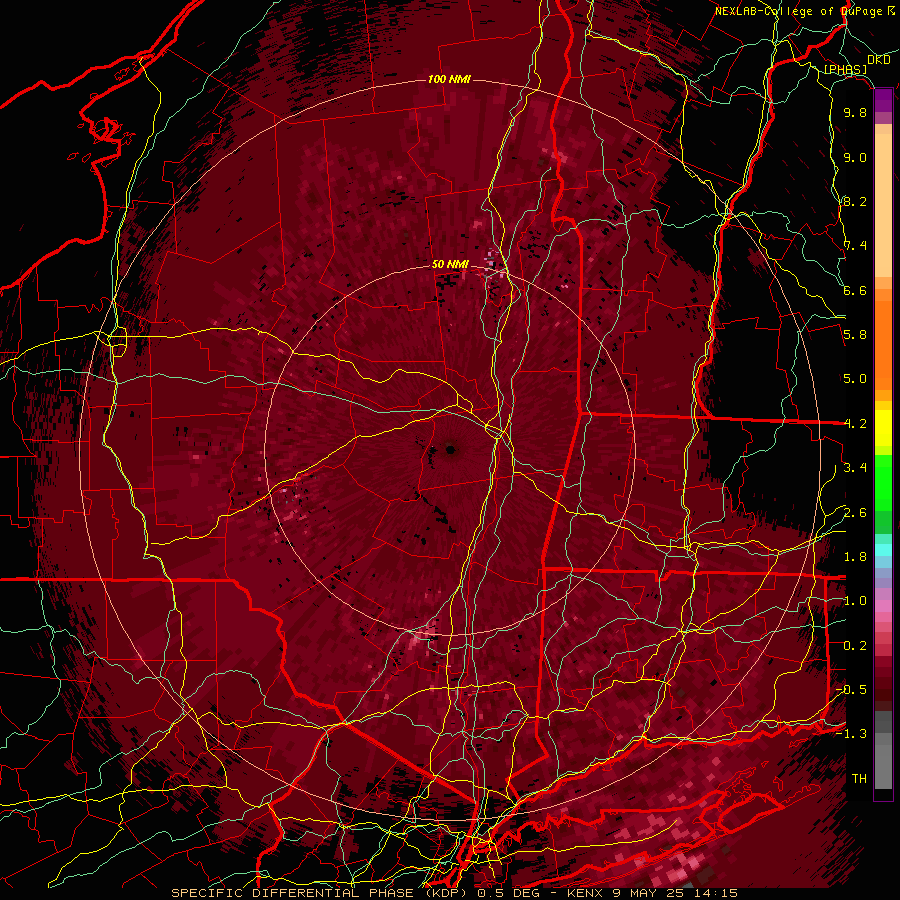Click the 0.2 value on the scale

pos(855,646)
